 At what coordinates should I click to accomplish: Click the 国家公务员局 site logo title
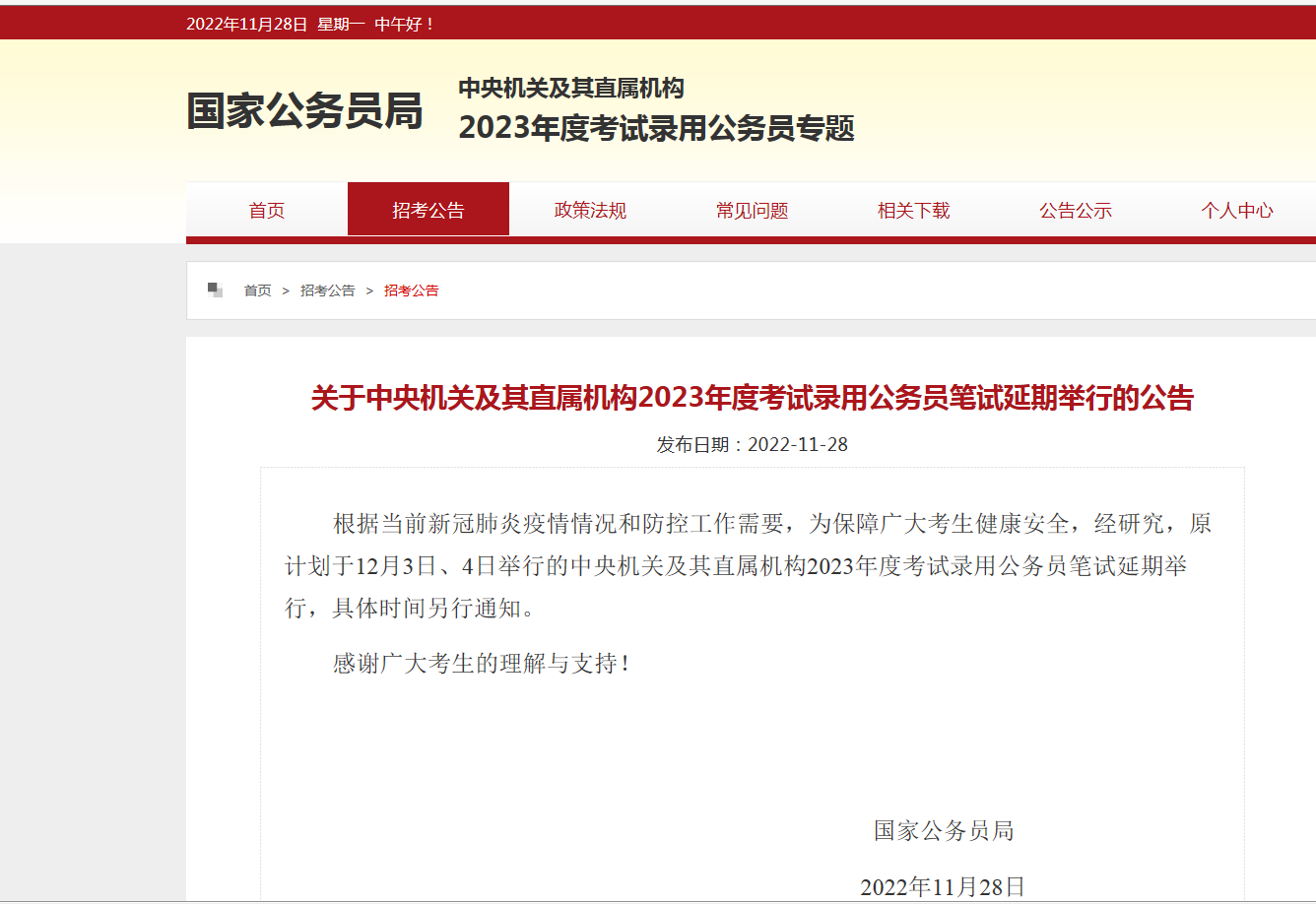[304, 110]
